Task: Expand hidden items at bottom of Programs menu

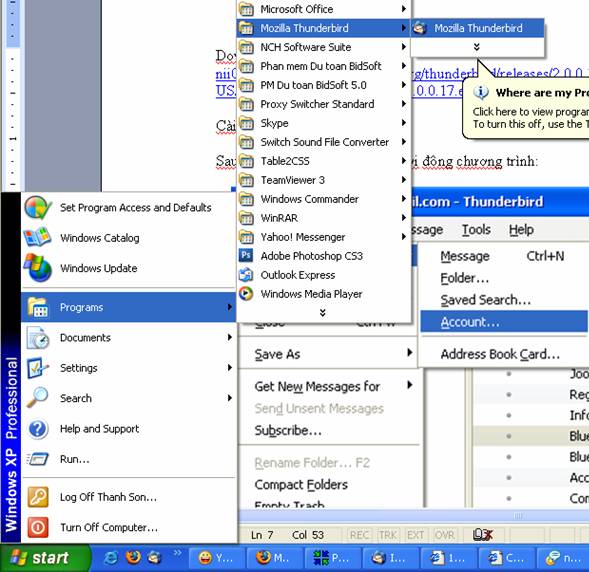Action: pos(323,312)
